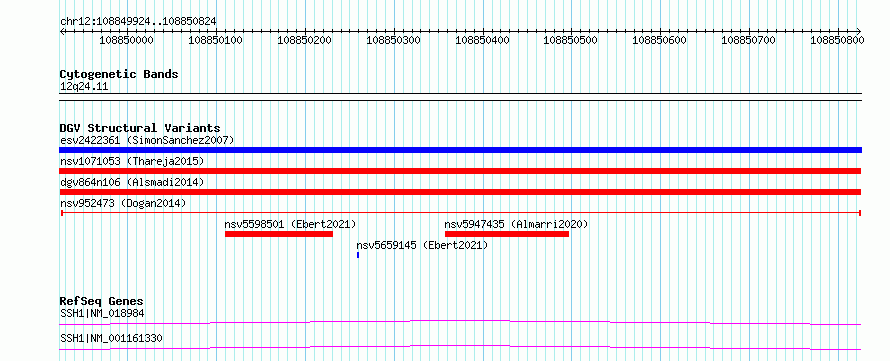Click ruler position 108850000
Image resolution: width=890 pixels, height=361 pixels.
[127, 40]
